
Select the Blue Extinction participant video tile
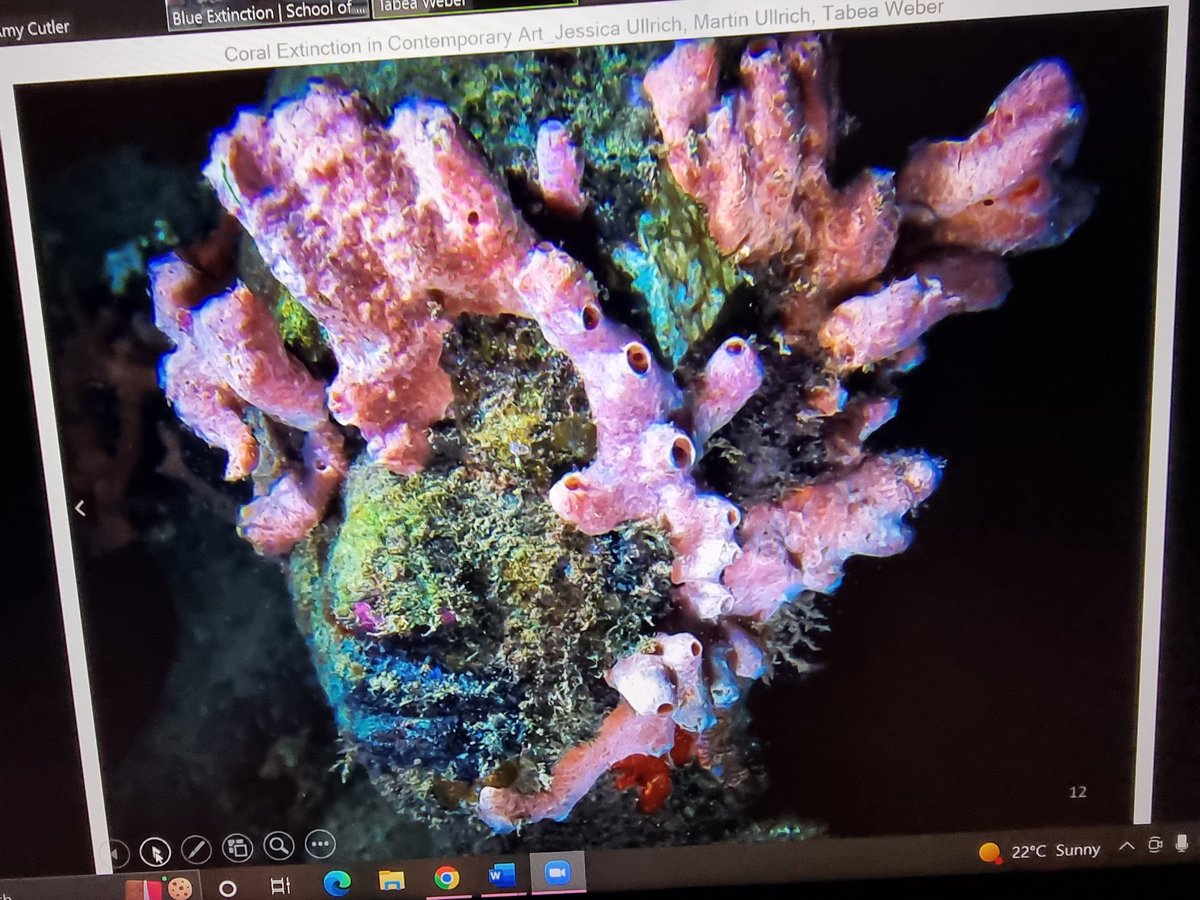(266, 14)
